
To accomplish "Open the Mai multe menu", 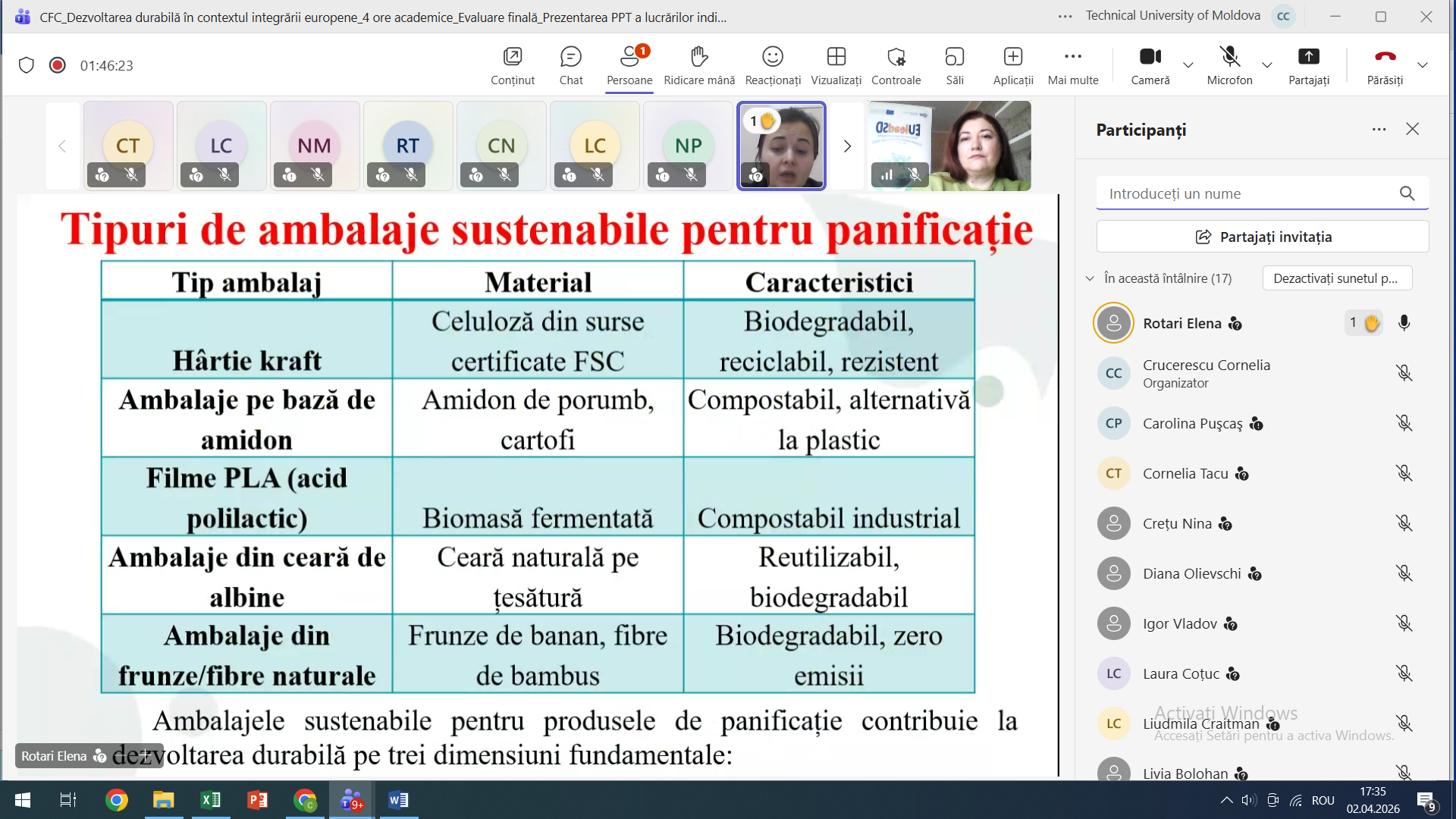I will click(1073, 65).
